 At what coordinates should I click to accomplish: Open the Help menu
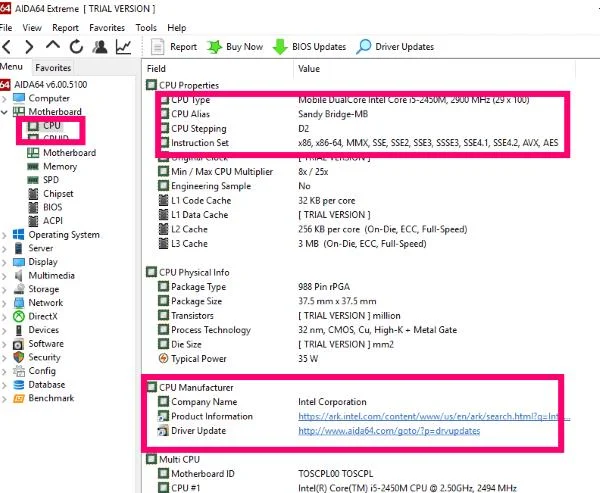[177, 28]
